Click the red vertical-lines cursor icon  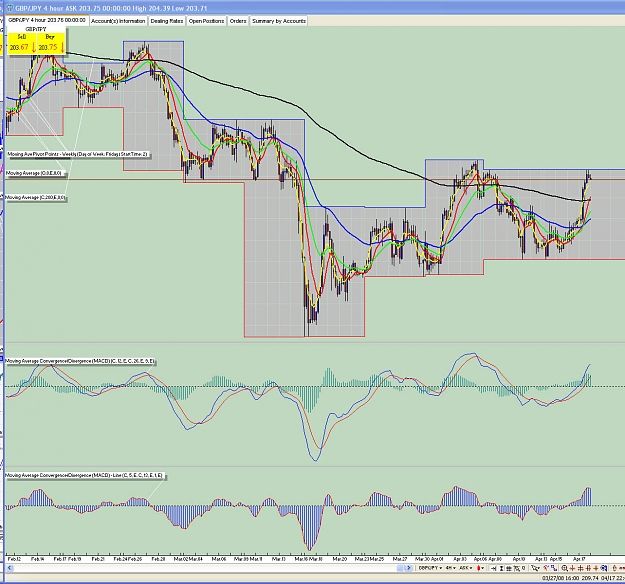[588, 568]
